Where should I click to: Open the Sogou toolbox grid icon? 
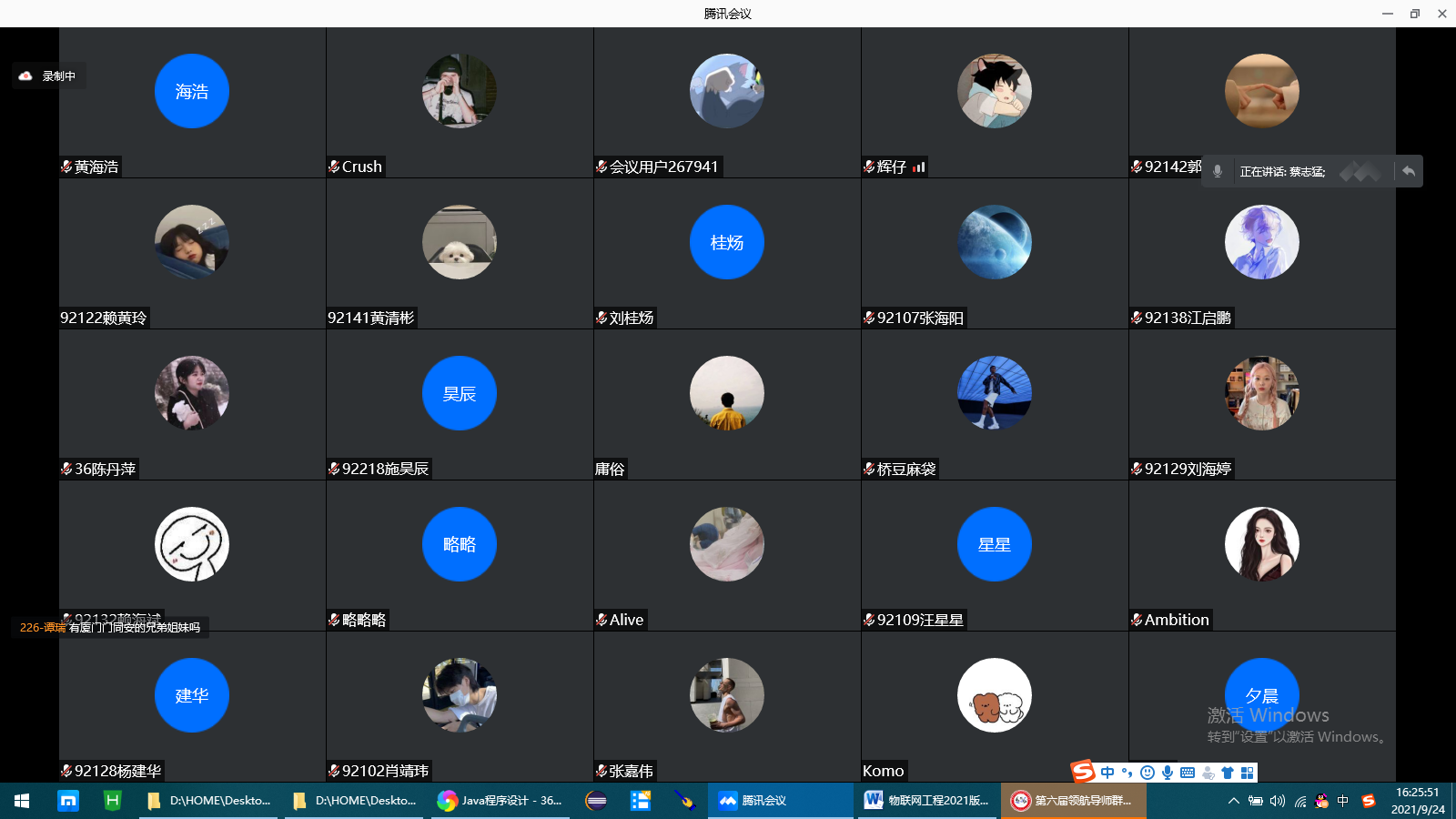(x=1247, y=773)
